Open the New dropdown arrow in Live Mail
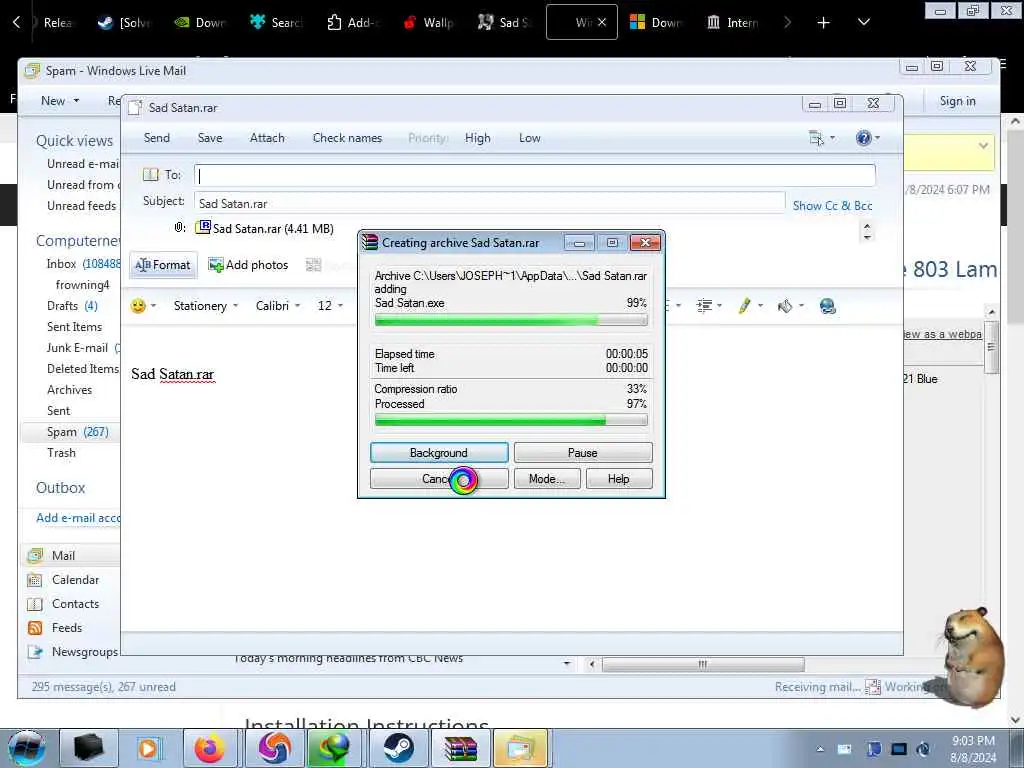The image size is (1024, 768). coord(76,101)
